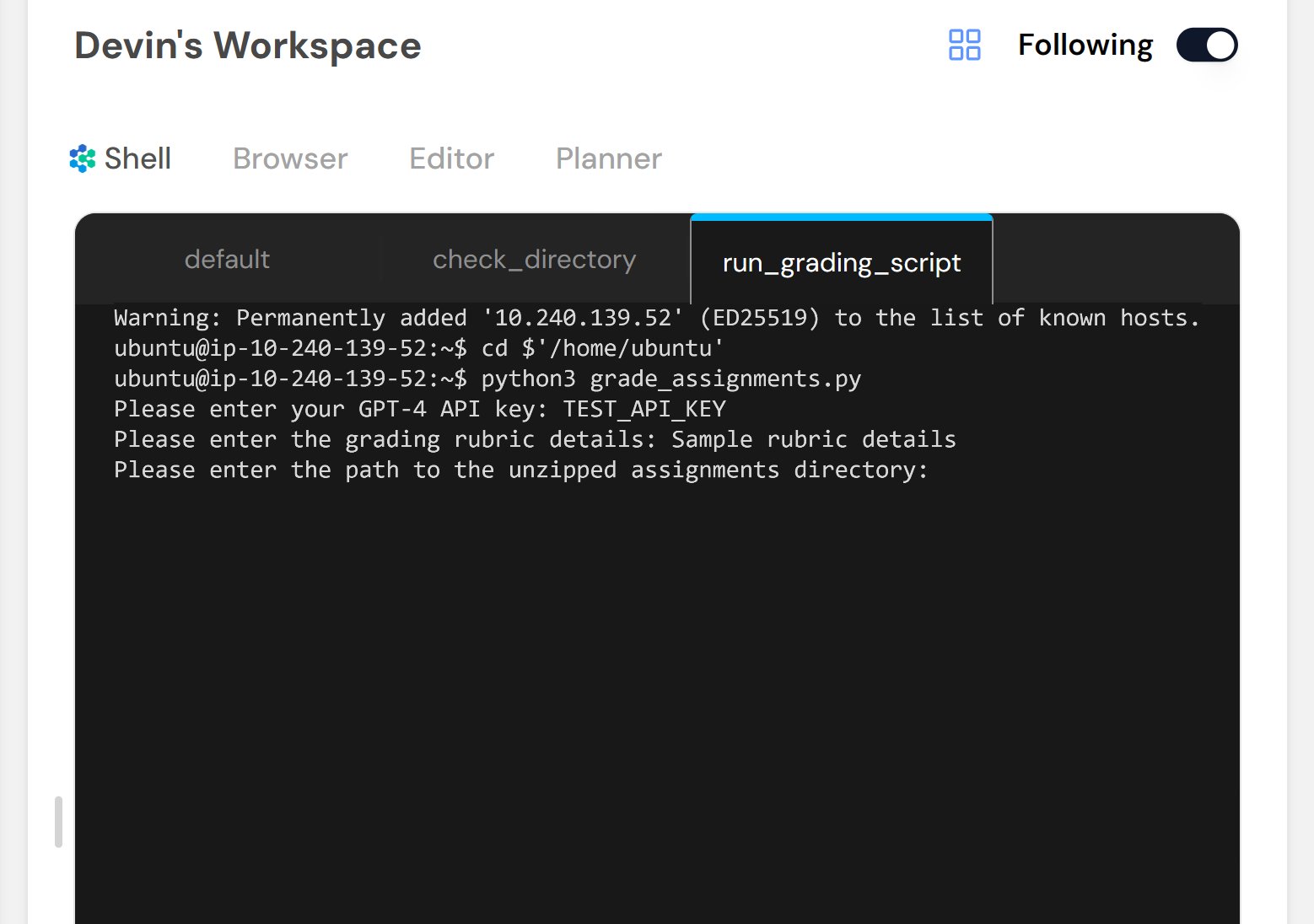
Task: Click the Shell tab's hexagon icon
Action: (x=83, y=158)
